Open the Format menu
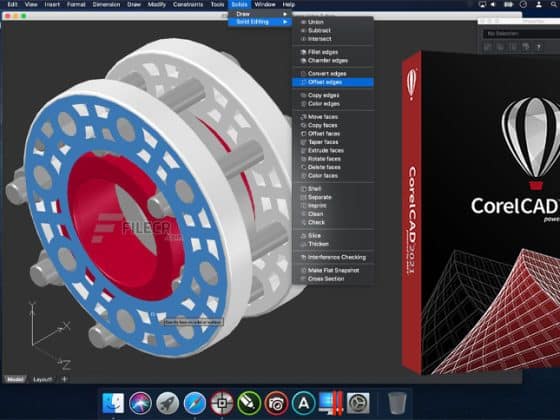Image resolution: width=560 pixels, height=420 pixels. pos(76,4)
